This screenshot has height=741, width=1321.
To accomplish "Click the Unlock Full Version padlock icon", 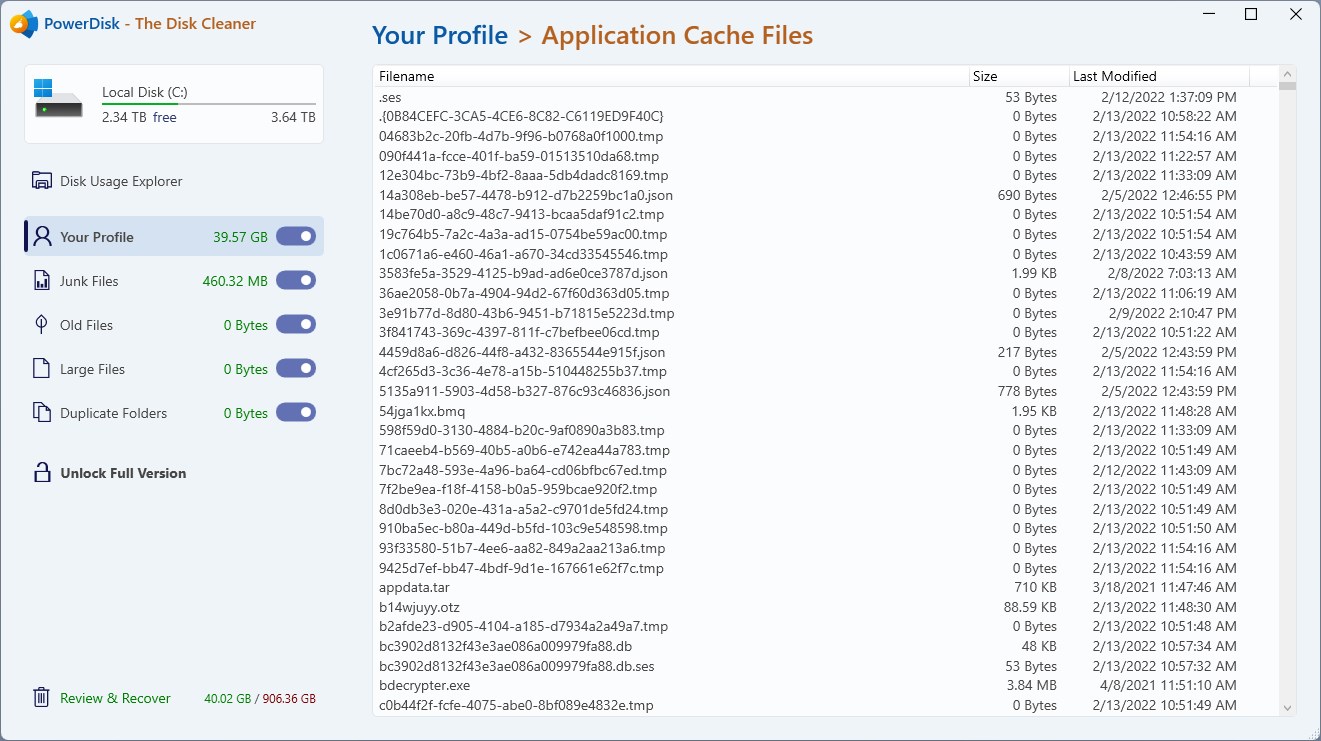I will pyautogui.click(x=42, y=473).
